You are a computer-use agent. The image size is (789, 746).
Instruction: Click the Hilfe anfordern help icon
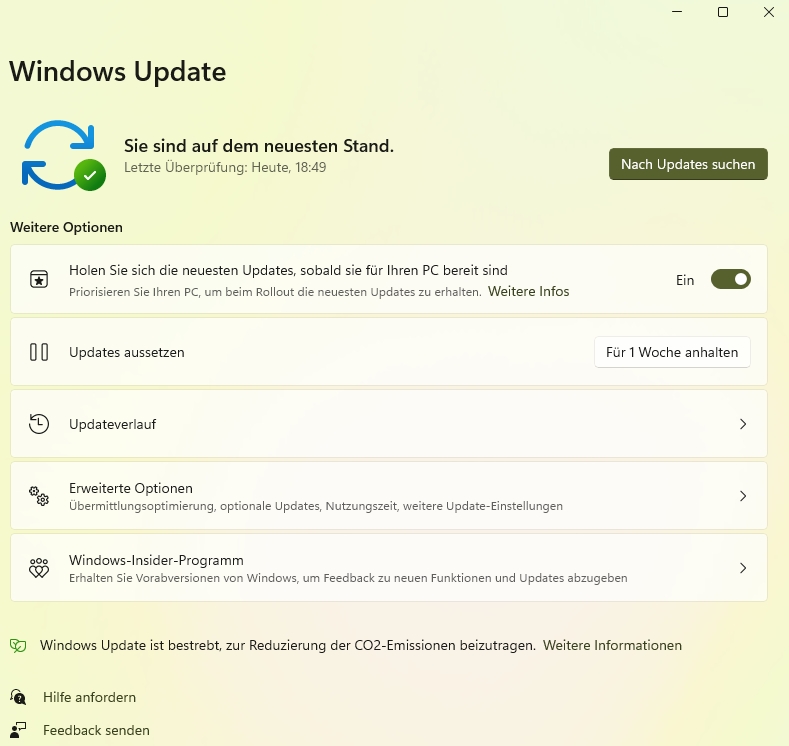pyautogui.click(x=18, y=697)
